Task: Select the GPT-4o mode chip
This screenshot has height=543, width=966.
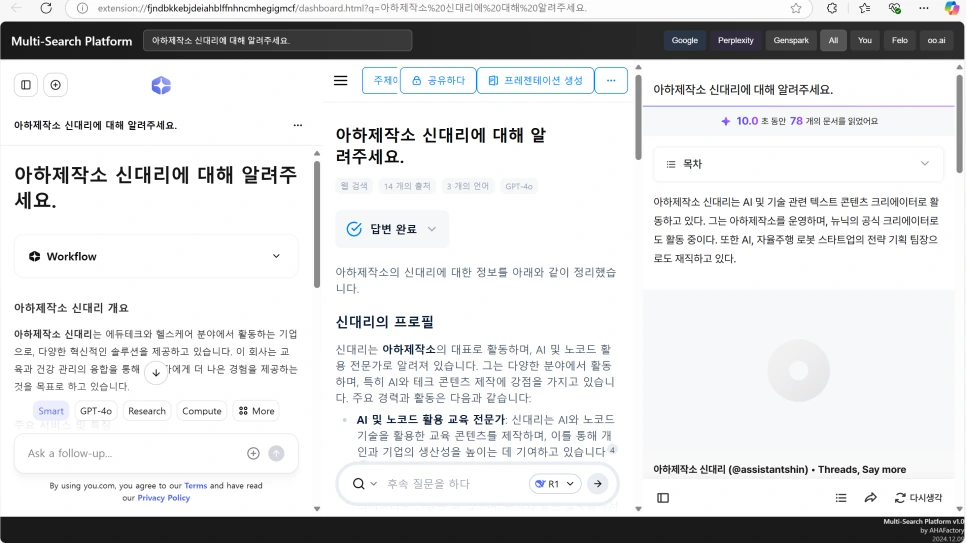Action: pyautogui.click(x=96, y=411)
